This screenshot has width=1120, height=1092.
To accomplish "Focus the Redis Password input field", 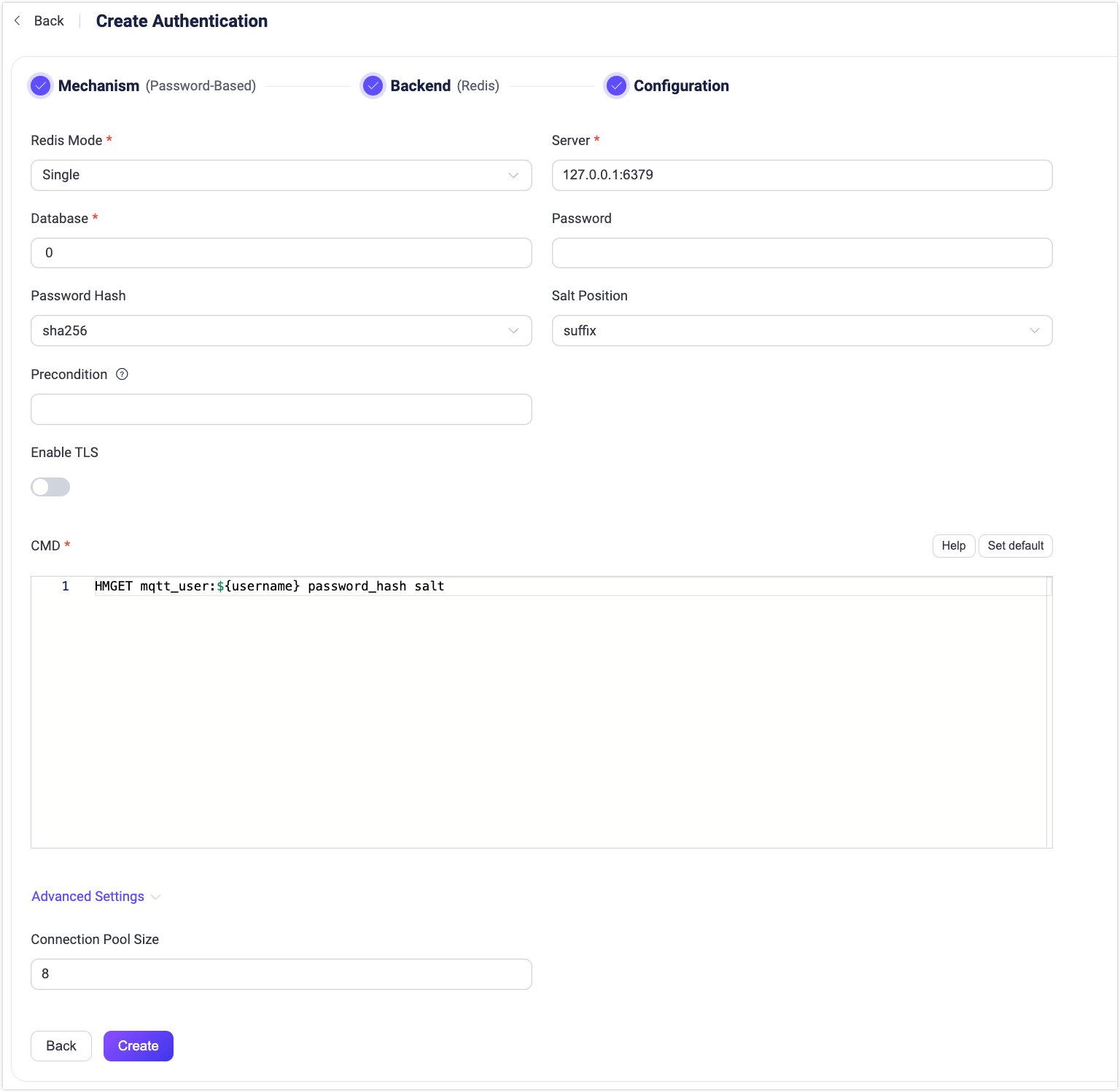I will point(801,253).
